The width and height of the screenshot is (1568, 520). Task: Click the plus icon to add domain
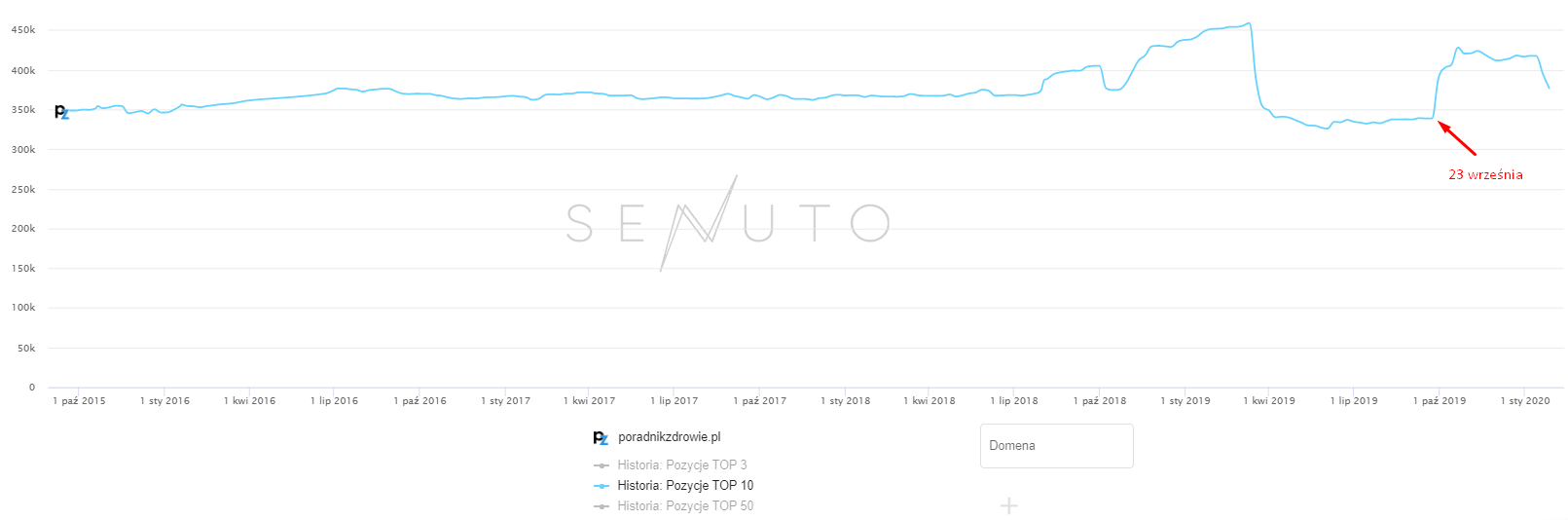pos(1009,505)
